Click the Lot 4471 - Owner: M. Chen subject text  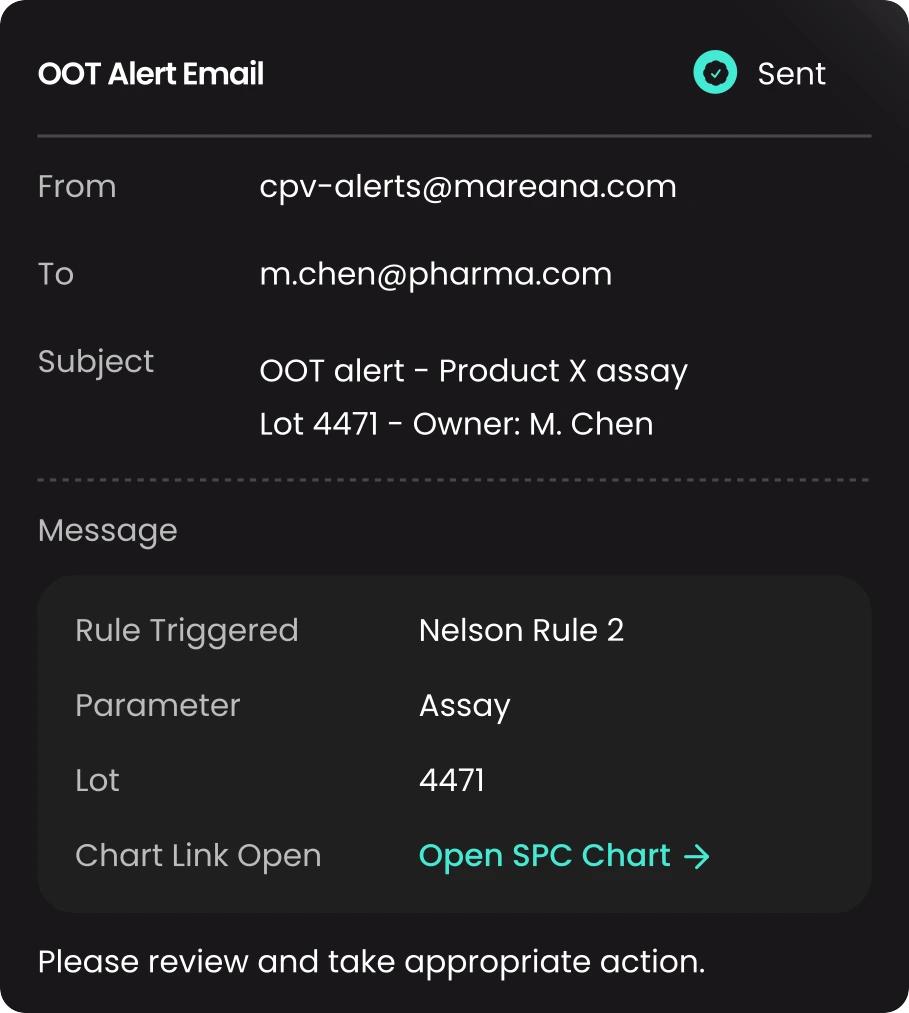click(456, 424)
